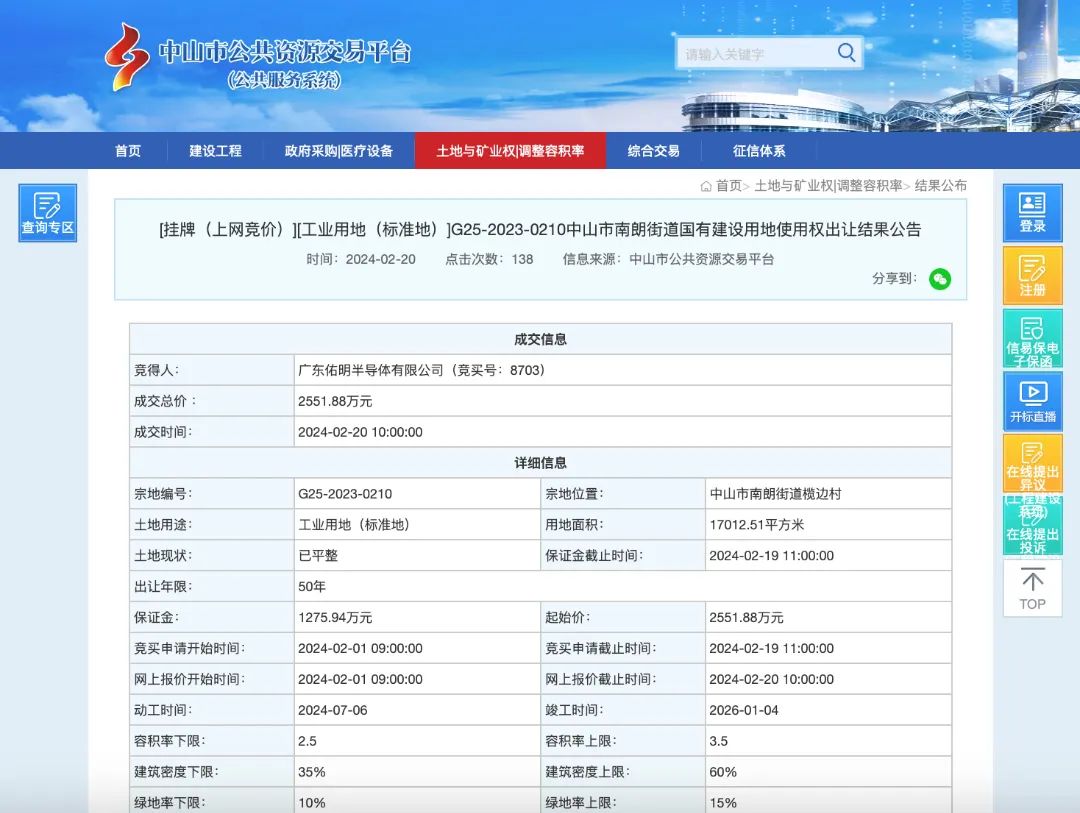1080x813 pixels.
Task: Open 首页 in the navigation bar
Action: pyautogui.click(x=128, y=151)
